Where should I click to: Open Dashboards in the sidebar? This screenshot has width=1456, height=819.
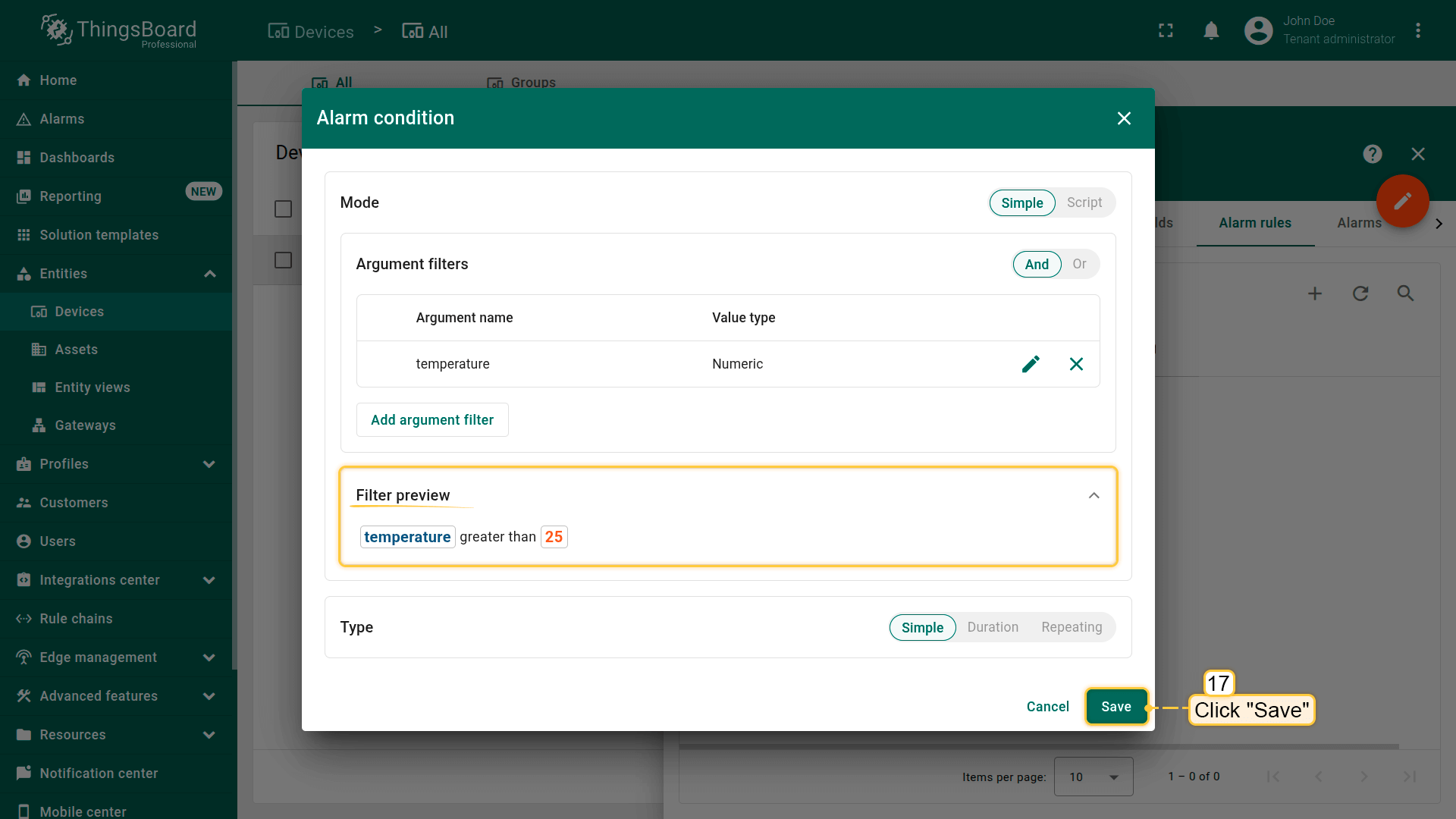point(77,158)
